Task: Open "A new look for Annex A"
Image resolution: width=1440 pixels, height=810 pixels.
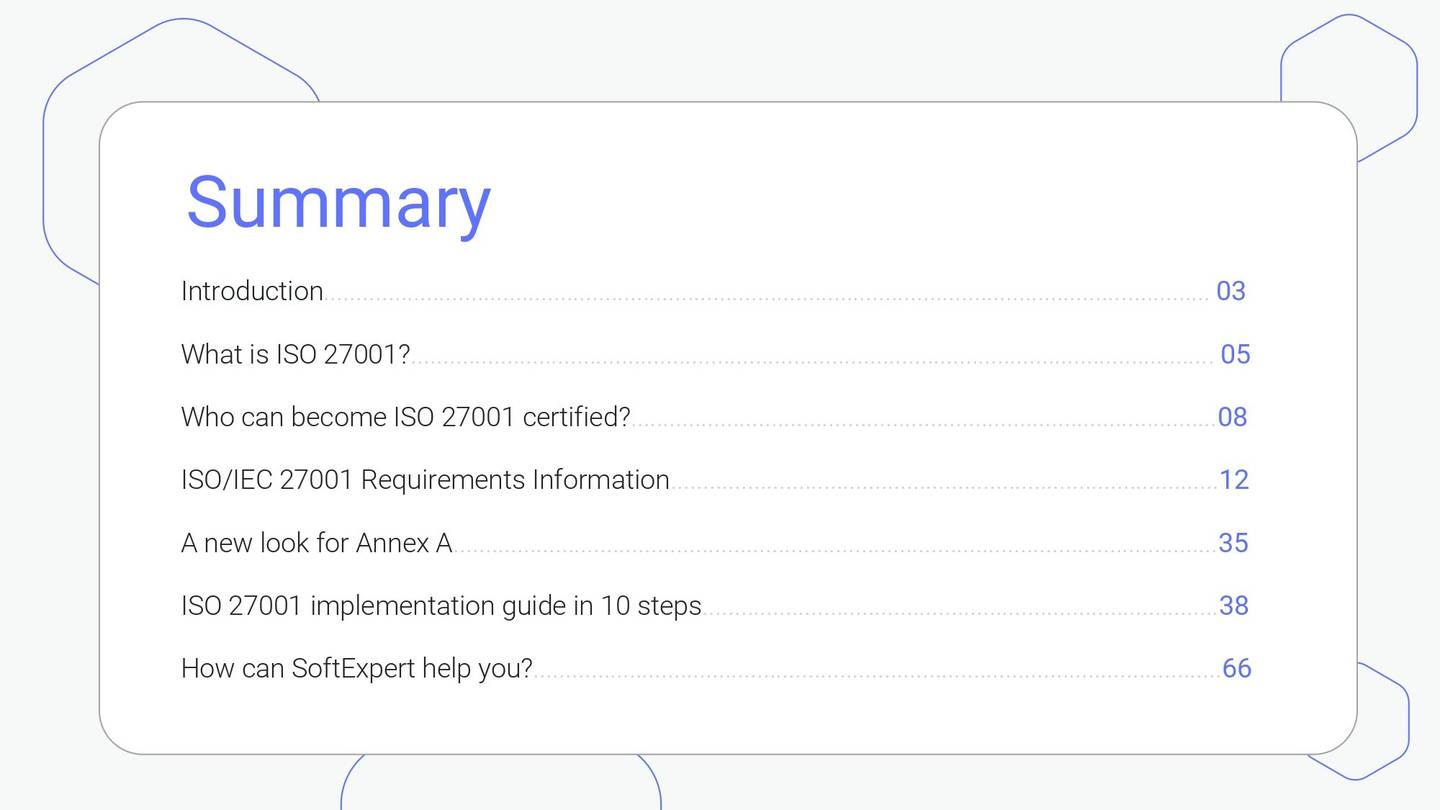Action: coord(316,543)
